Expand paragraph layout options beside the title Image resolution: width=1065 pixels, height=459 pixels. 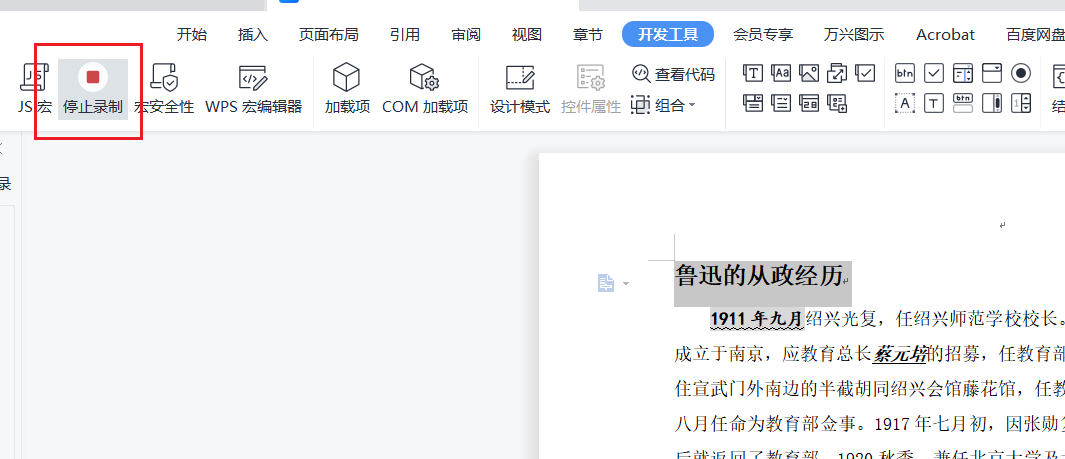coord(613,284)
